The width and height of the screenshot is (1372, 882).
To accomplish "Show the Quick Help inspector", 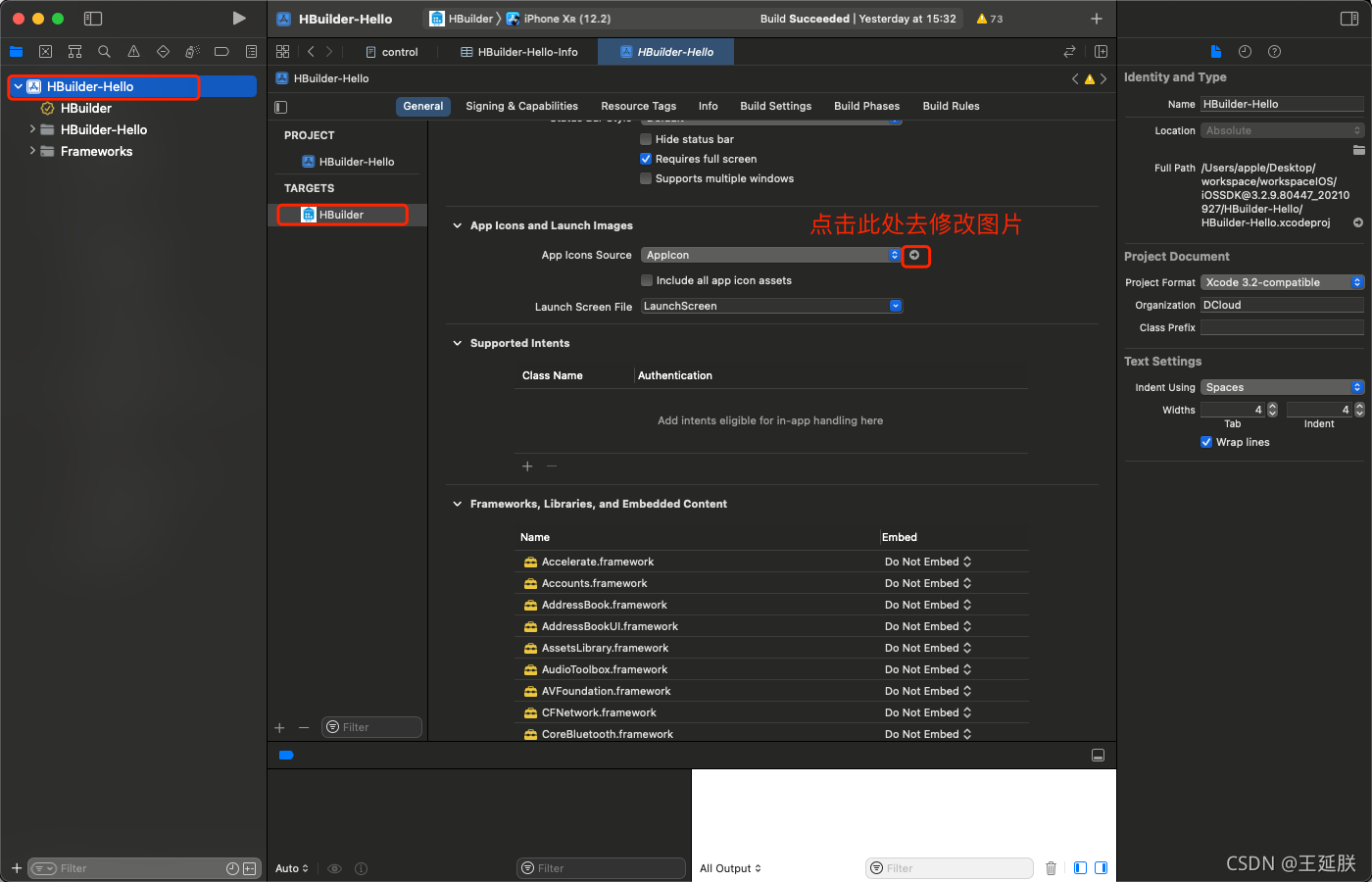I will [x=1274, y=52].
